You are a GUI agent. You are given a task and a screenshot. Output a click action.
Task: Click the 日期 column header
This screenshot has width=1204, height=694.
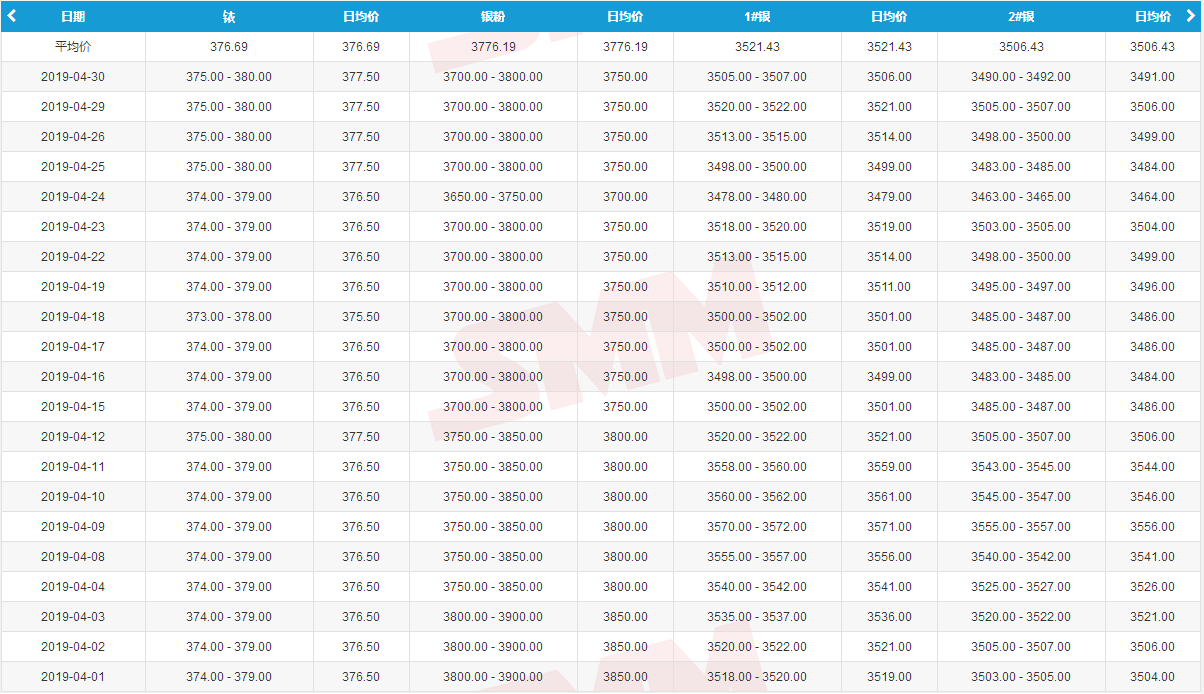pos(73,17)
